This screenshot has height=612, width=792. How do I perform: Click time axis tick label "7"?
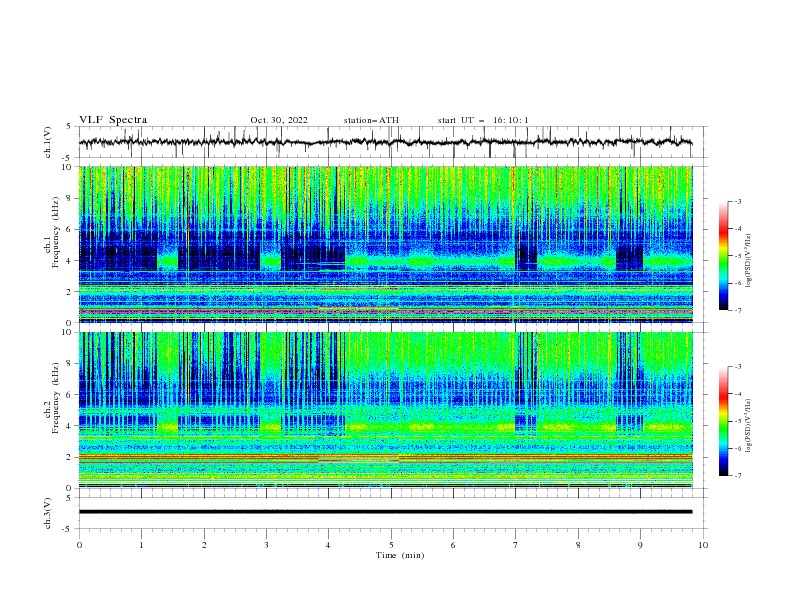pyautogui.click(x=516, y=545)
